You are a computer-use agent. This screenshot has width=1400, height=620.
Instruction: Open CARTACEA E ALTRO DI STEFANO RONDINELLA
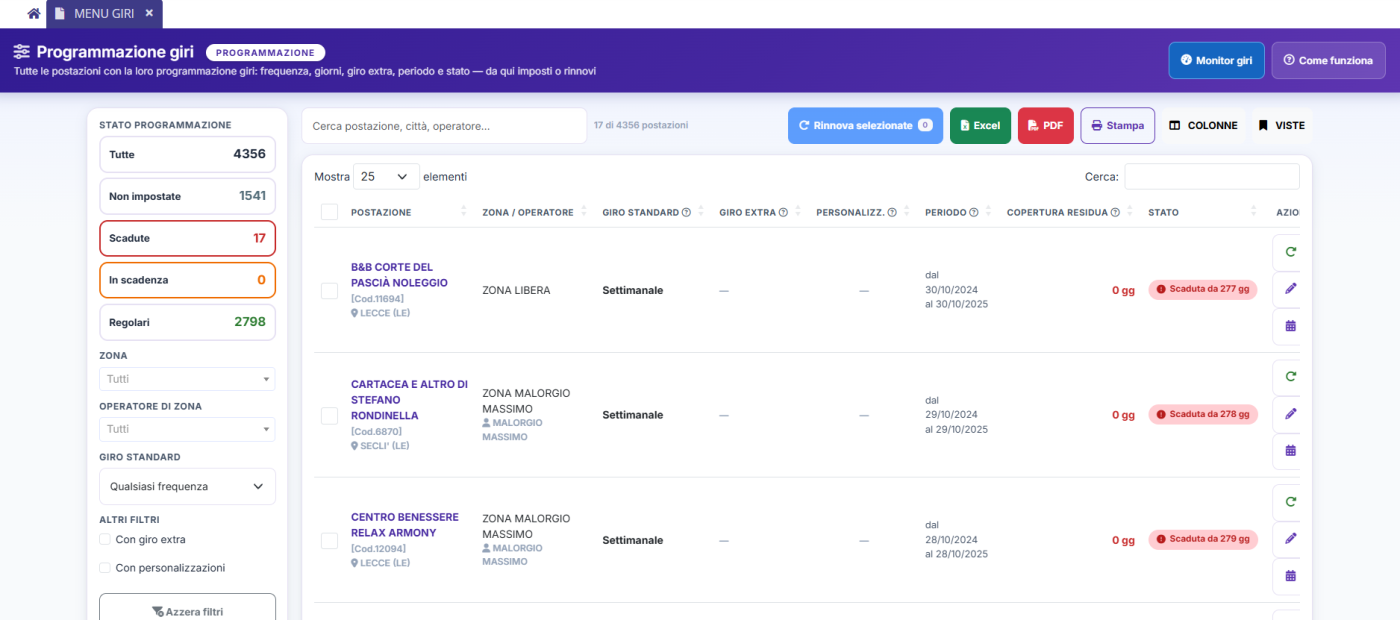409,400
